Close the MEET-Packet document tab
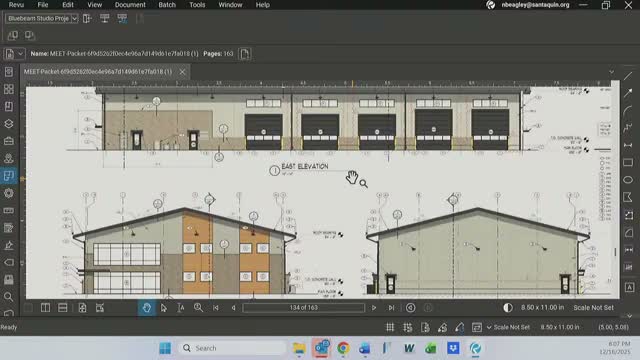640x360 pixels. [182, 72]
